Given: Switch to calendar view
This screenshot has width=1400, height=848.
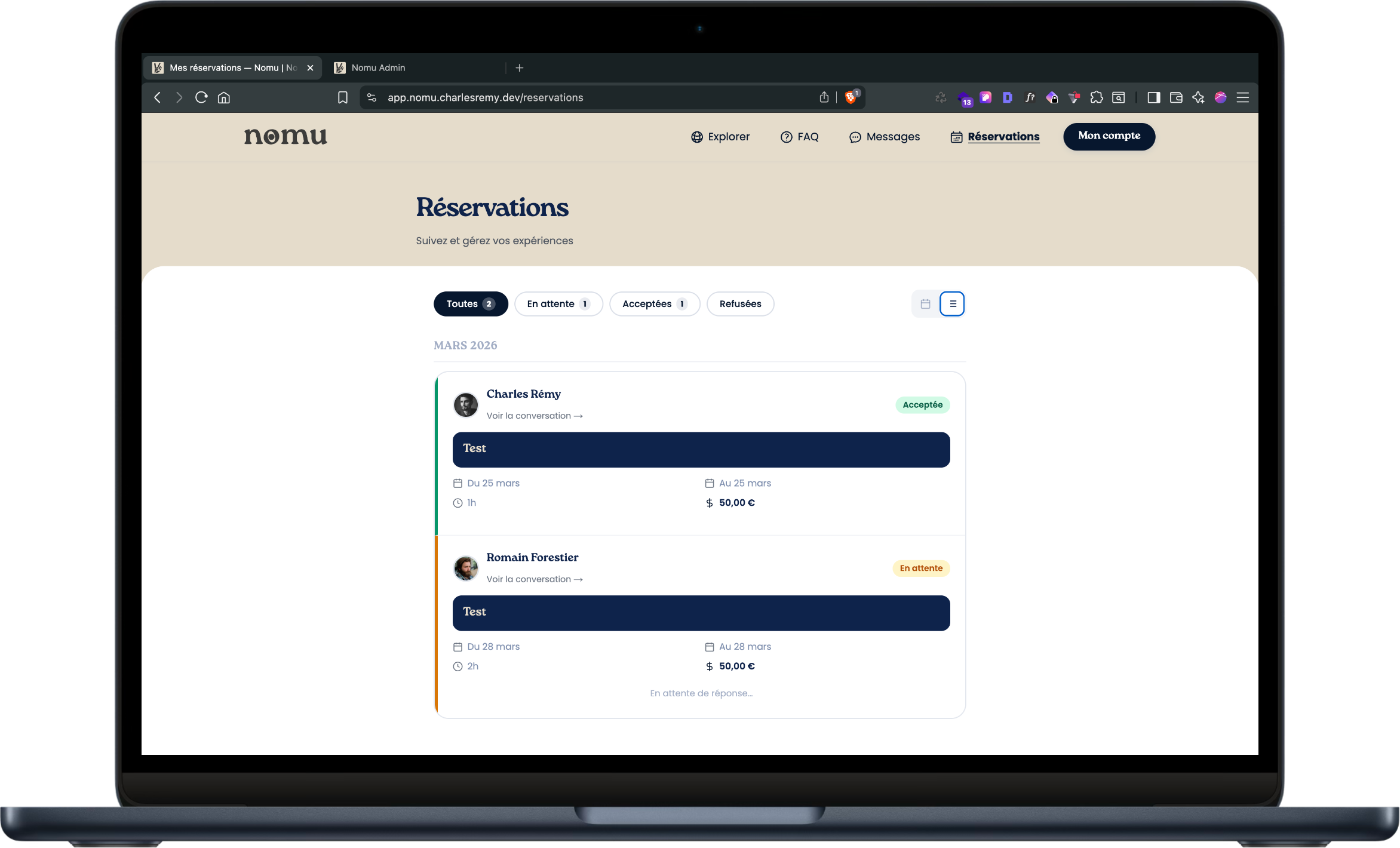Looking at the screenshot, I should (925, 304).
